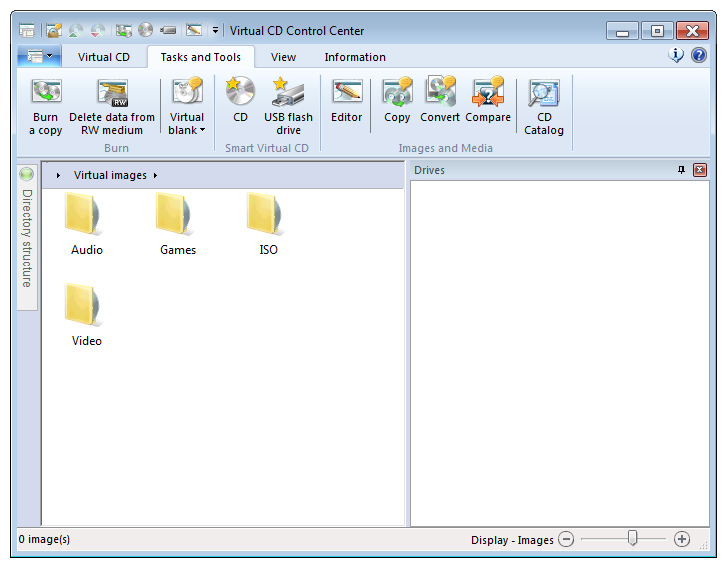Select Delete data from RW medium
This screenshot has height=570, width=727.
(x=112, y=107)
